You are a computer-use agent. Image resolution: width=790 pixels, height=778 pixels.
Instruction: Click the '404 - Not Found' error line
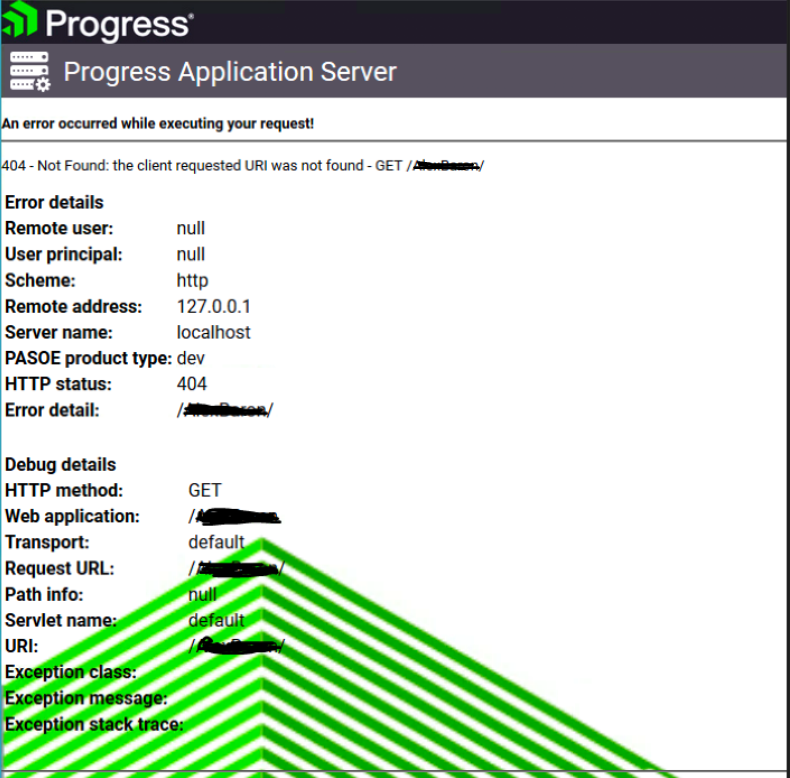click(x=243, y=165)
